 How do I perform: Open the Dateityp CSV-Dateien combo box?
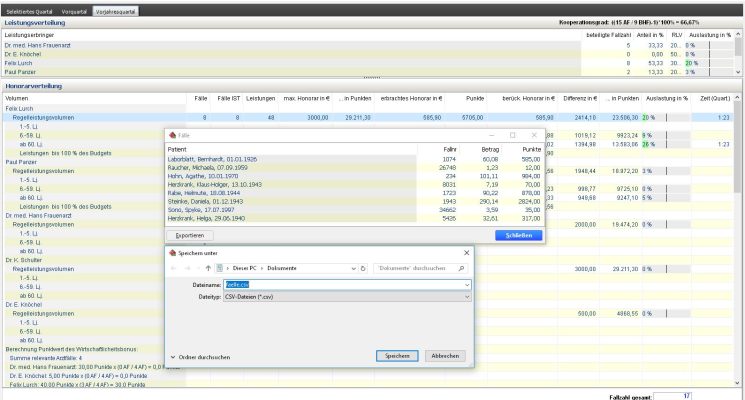coord(347,297)
